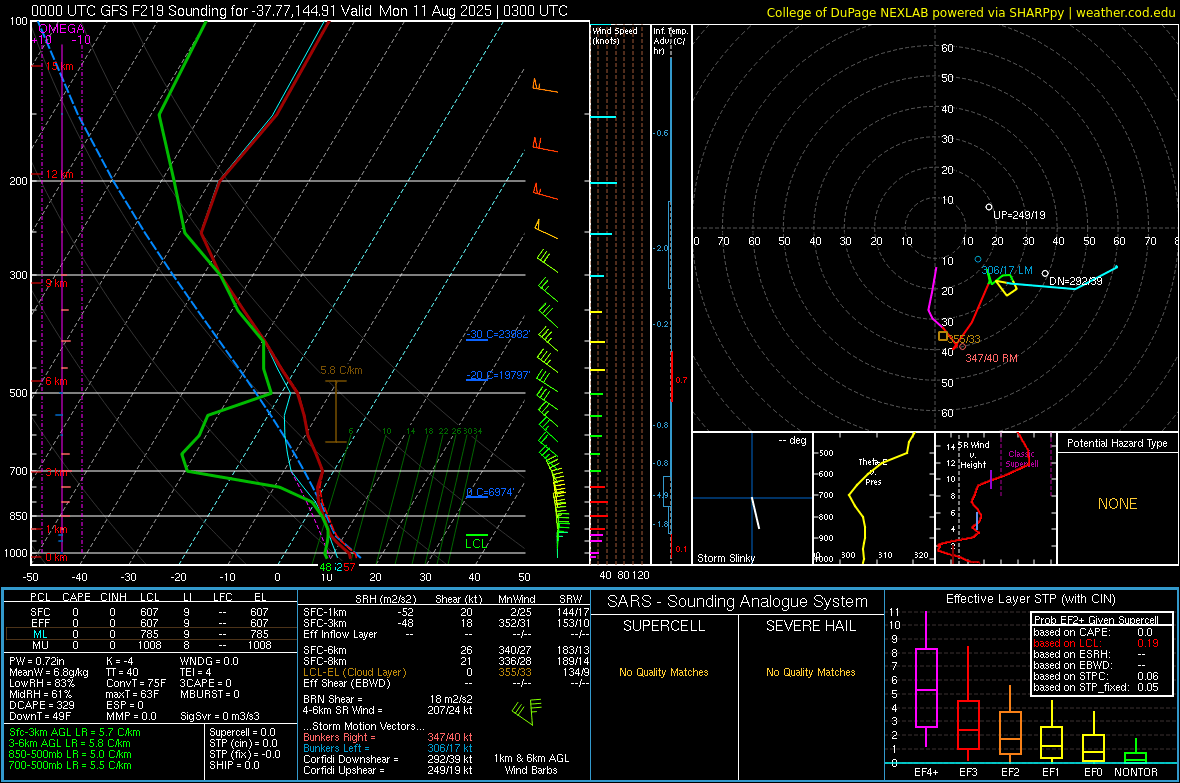This screenshot has height=783, width=1180.
Task: Click the SARS - Sounding Analogue System header
Action: tap(738, 602)
